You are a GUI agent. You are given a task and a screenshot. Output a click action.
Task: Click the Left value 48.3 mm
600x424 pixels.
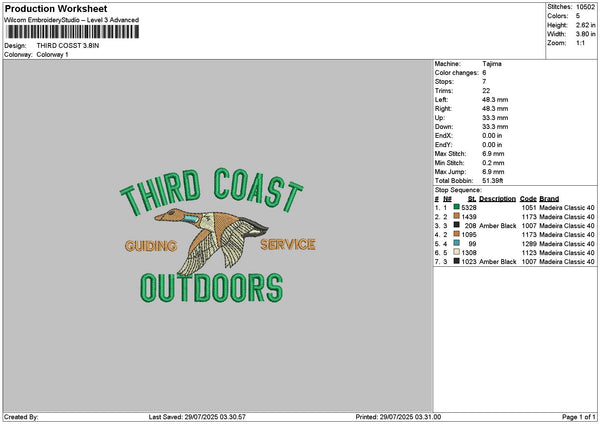tap(495, 99)
